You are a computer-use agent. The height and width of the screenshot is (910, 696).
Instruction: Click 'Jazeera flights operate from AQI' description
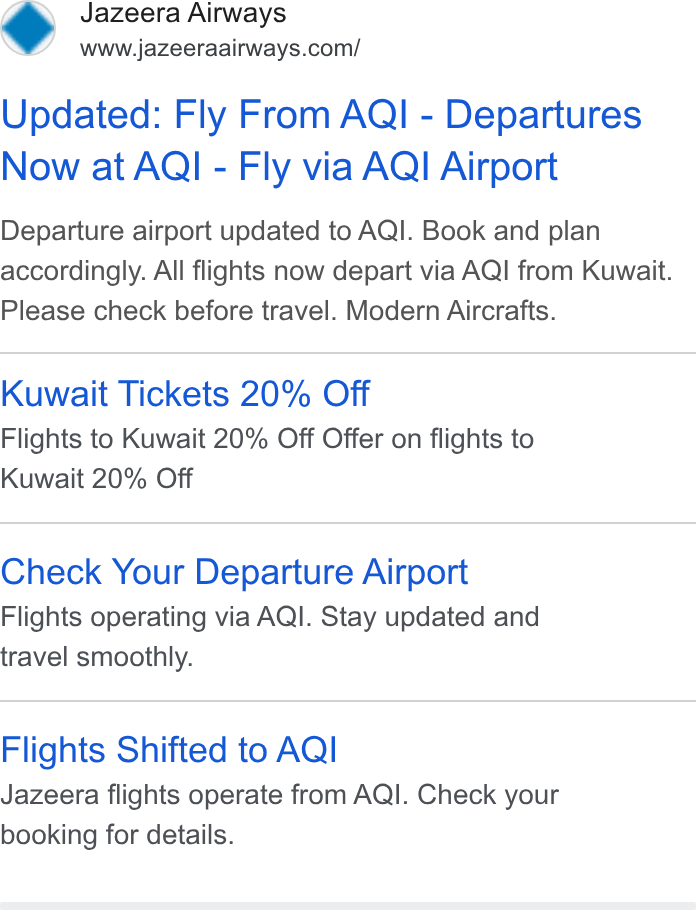pyautogui.click(x=201, y=795)
